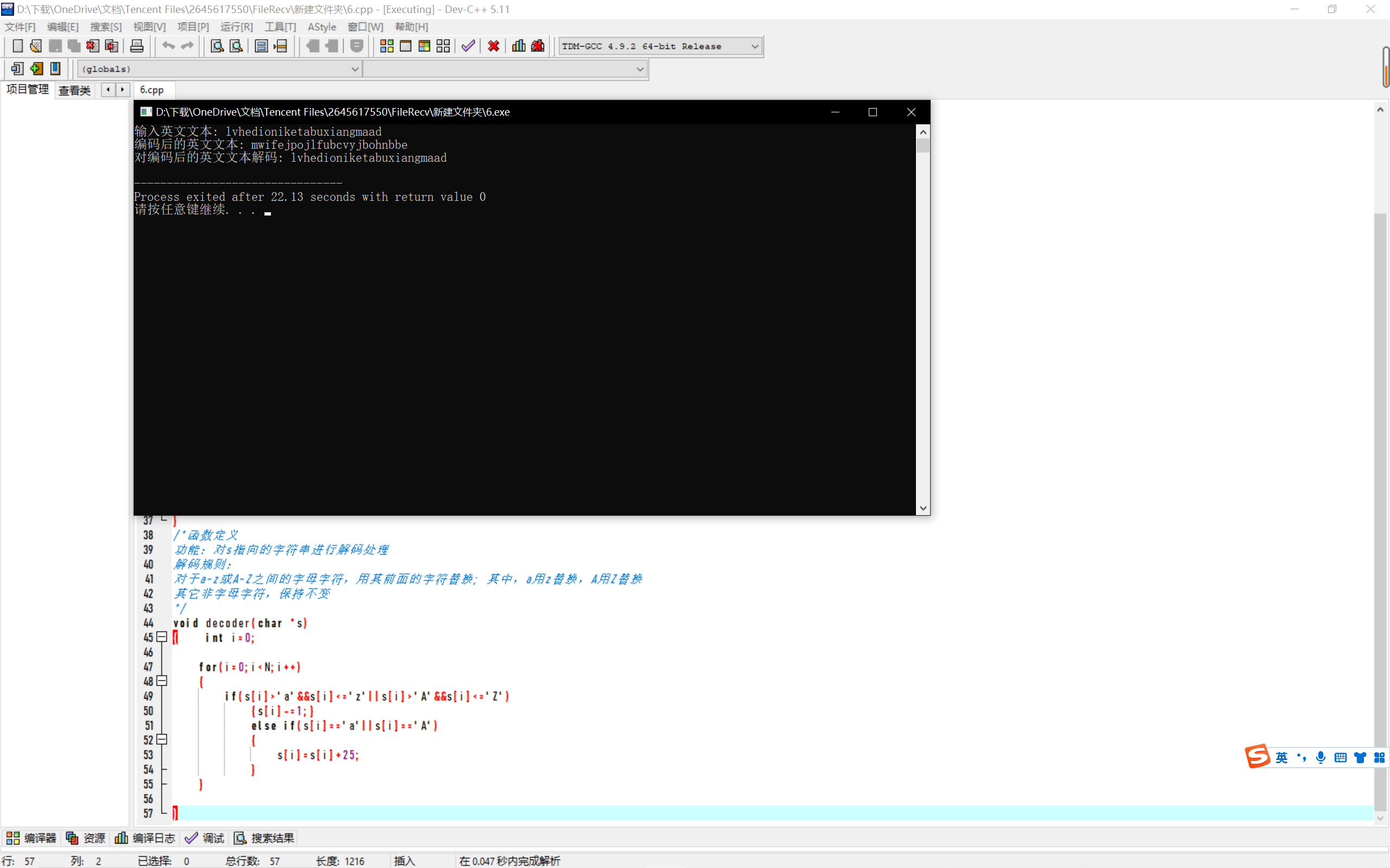Viewport: 1390px width, 868px height.
Task: Click the Open file toolbar icon
Action: 36,46
